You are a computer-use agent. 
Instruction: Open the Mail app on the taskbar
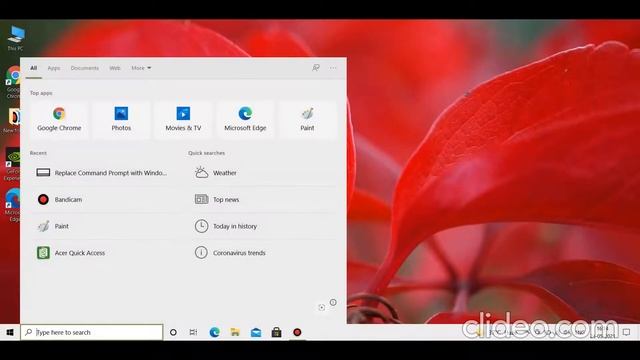pos(256,332)
